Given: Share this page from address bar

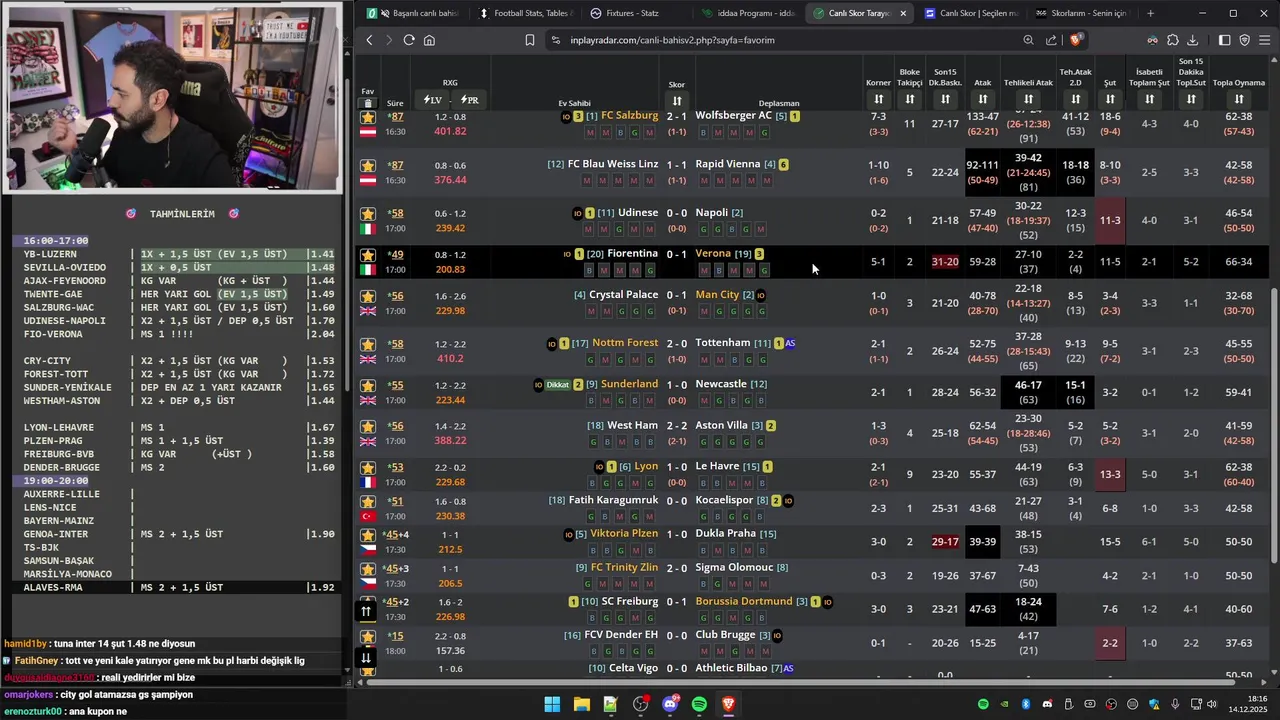Looking at the screenshot, I should click(x=1051, y=40).
